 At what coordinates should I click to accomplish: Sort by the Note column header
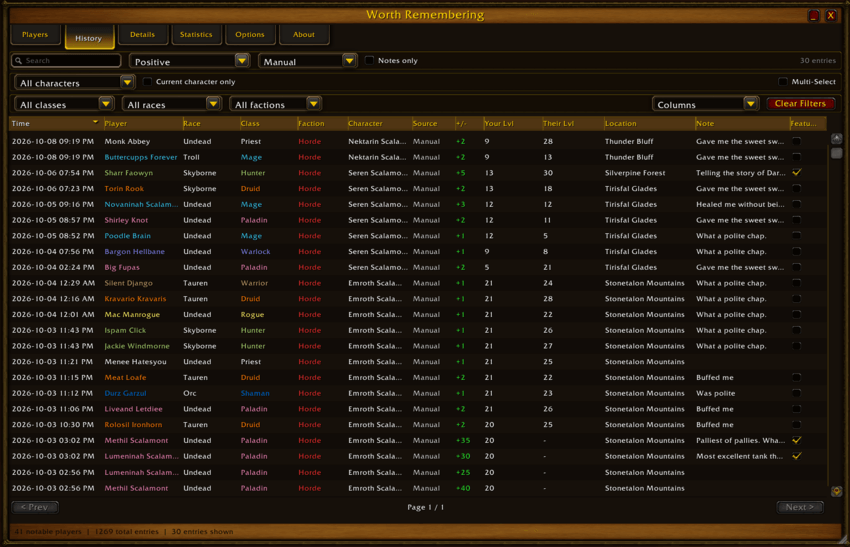click(x=742, y=124)
